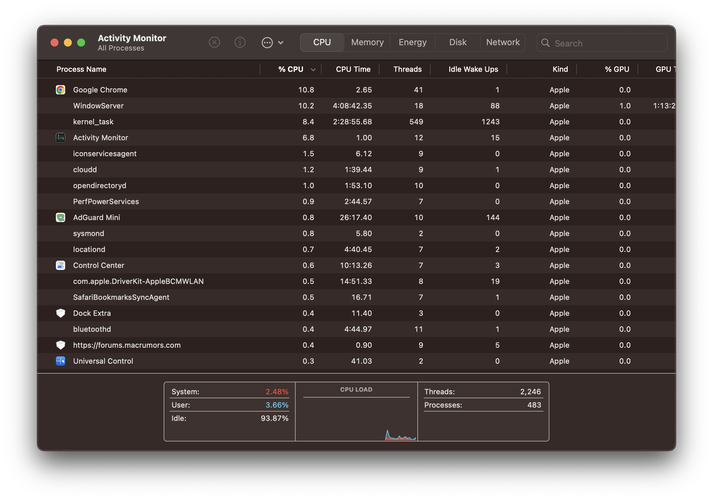This screenshot has width=713, height=500.
Task: Click the Dock Extra shield icon
Action: click(60, 313)
